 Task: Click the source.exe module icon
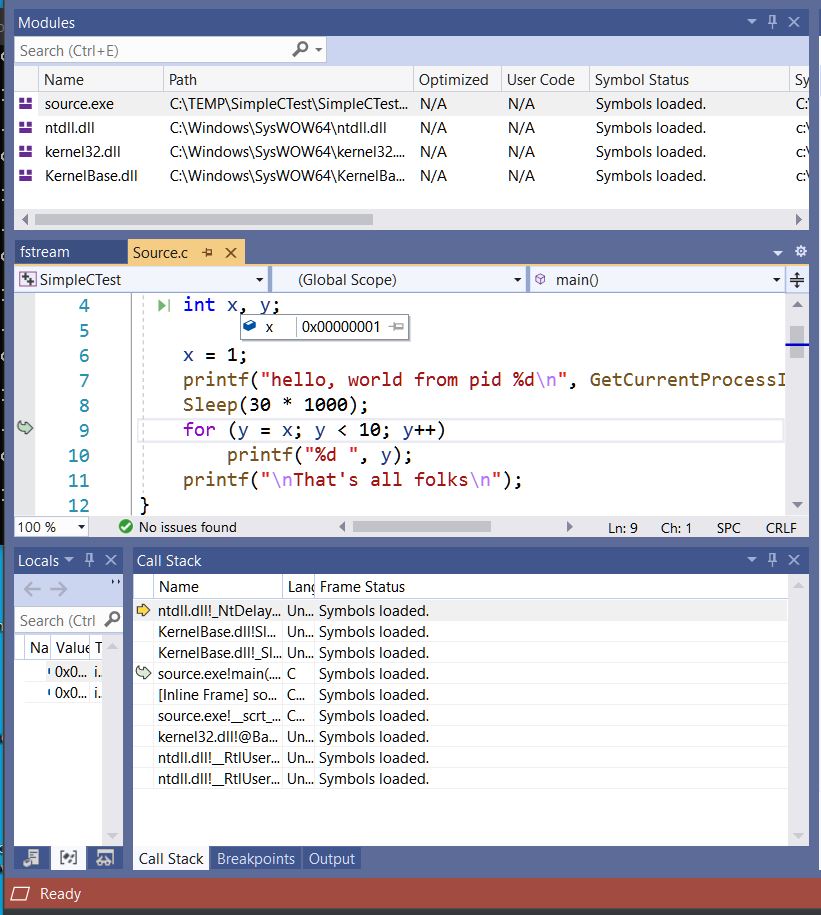(26, 103)
